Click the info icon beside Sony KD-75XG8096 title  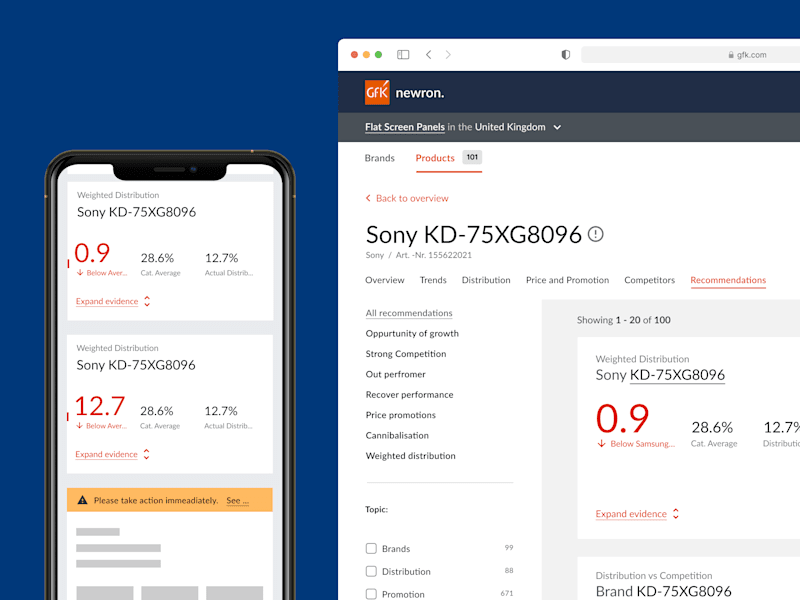[x=595, y=234]
